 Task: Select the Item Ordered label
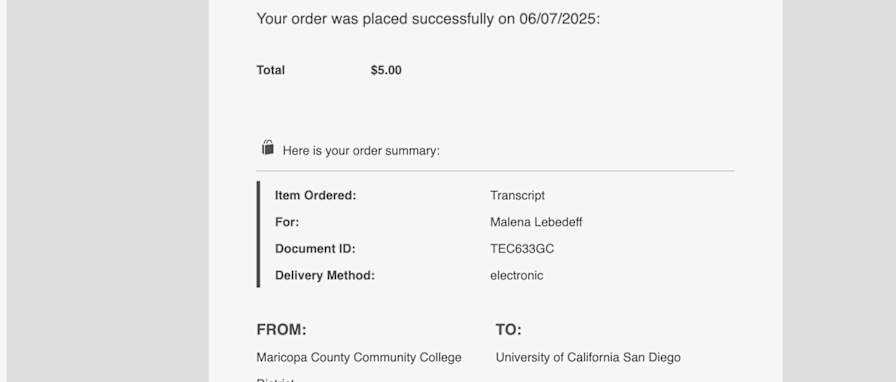tap(315, 196)
